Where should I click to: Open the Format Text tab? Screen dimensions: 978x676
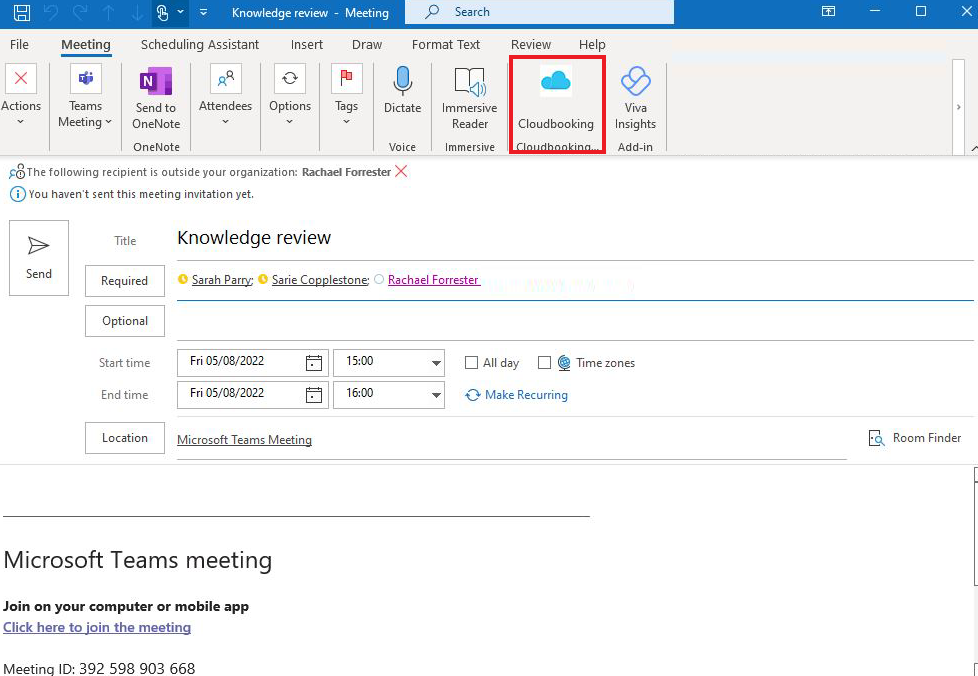coord(446,44)
